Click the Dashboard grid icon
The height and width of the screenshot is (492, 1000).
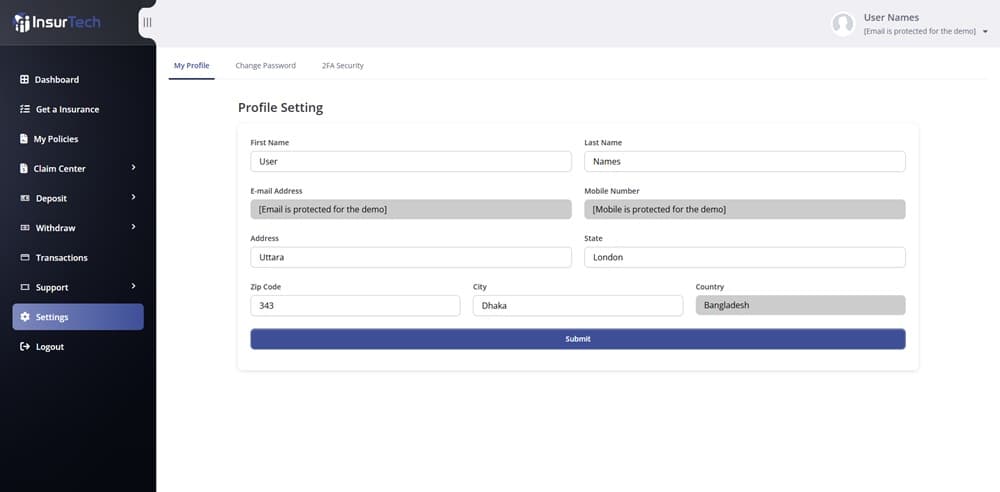(x=24, y=80)
